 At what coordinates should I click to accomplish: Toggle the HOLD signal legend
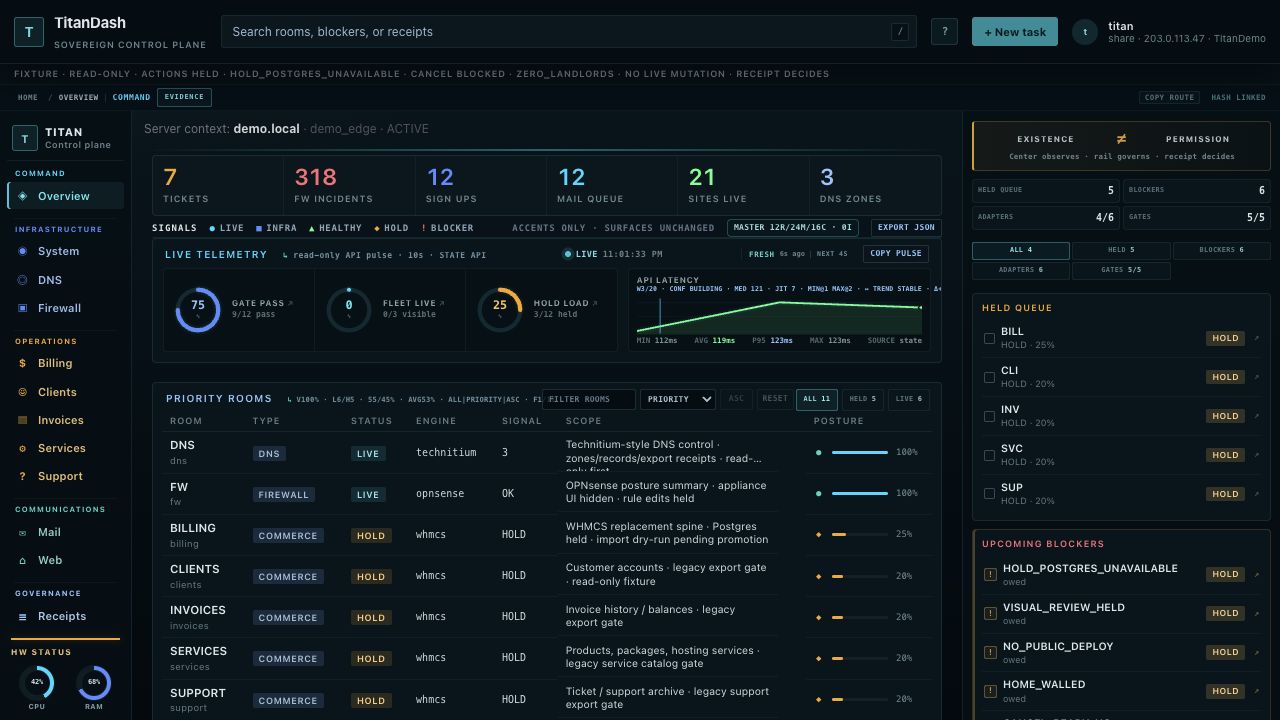coord(391,228)
